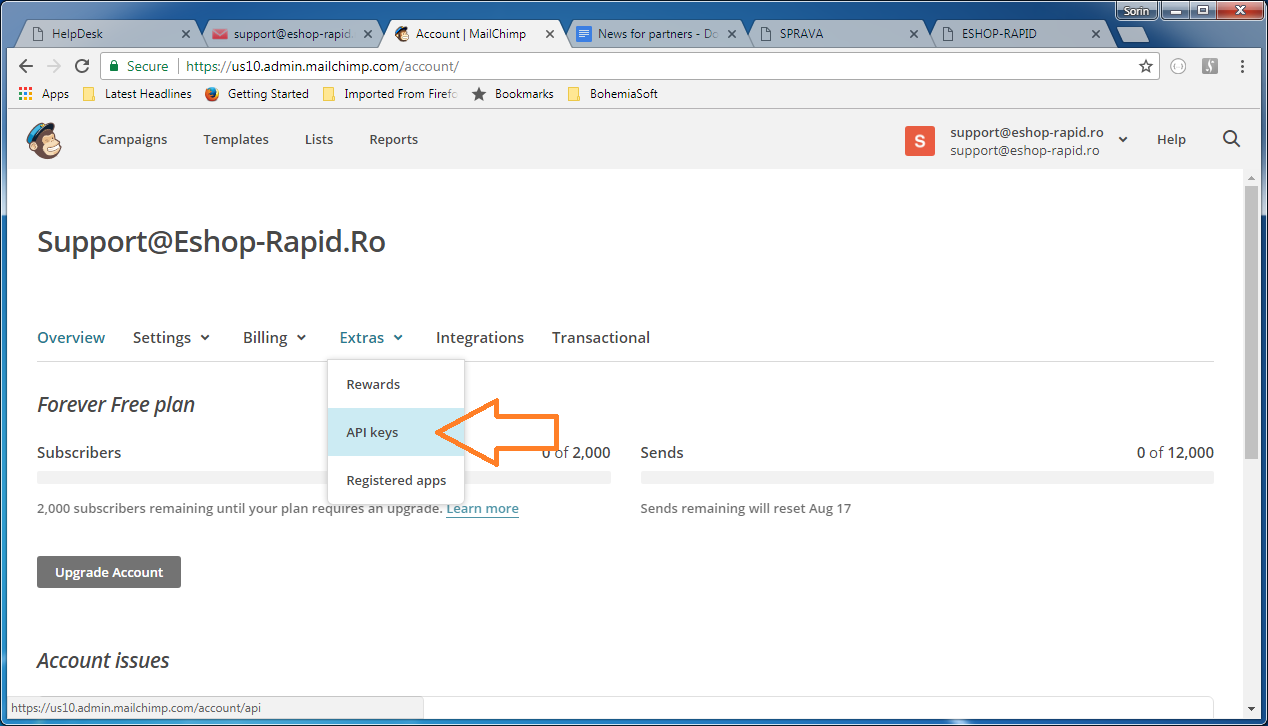The image size is (1268, 726).
Task: Select API keys from Extras menu
Action: tap(396, 432)
